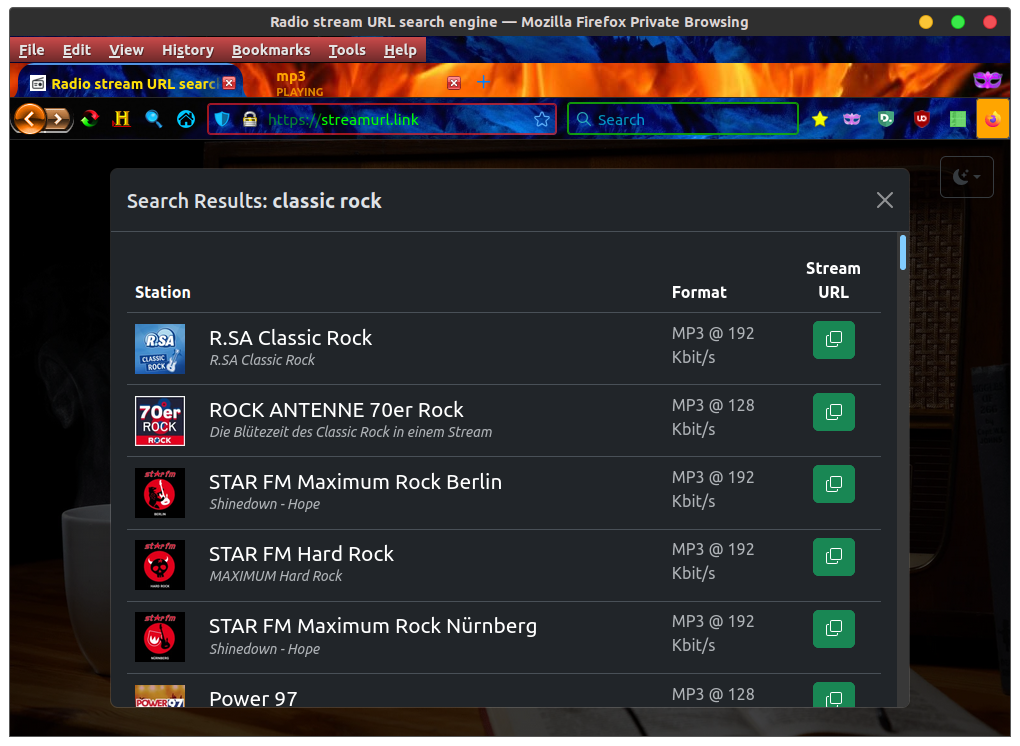Go forward with the browser forward arrow

coord(59,119)
